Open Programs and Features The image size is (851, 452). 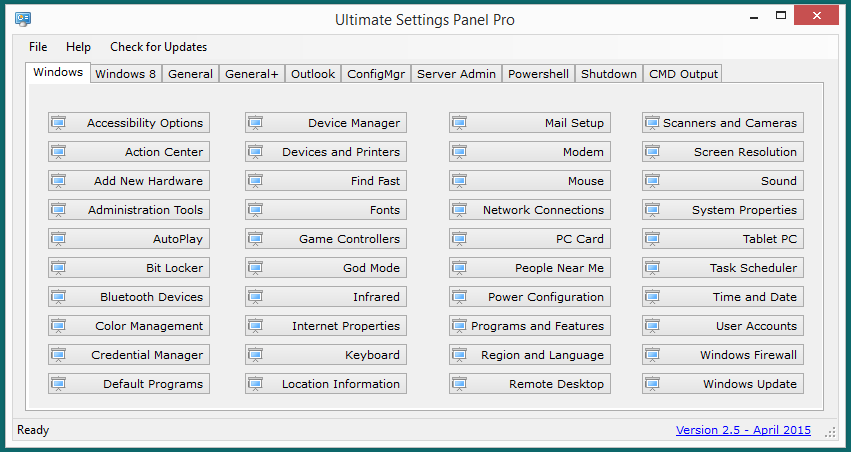(x=527, y=326)
